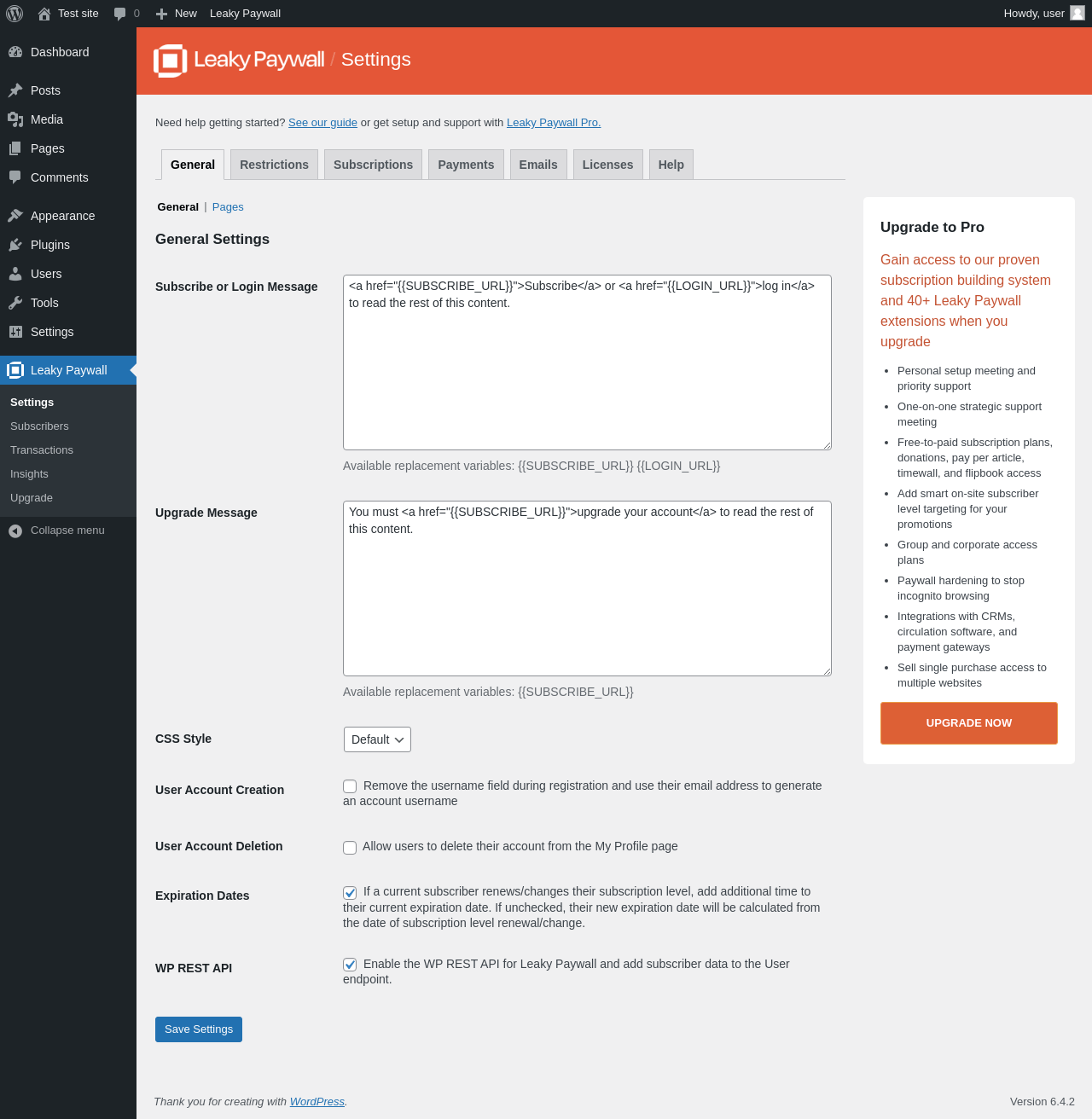Click the home icon beside Test site
Screen dimensions: 1092x1119
pyautogui.click(x=44, y=14)
